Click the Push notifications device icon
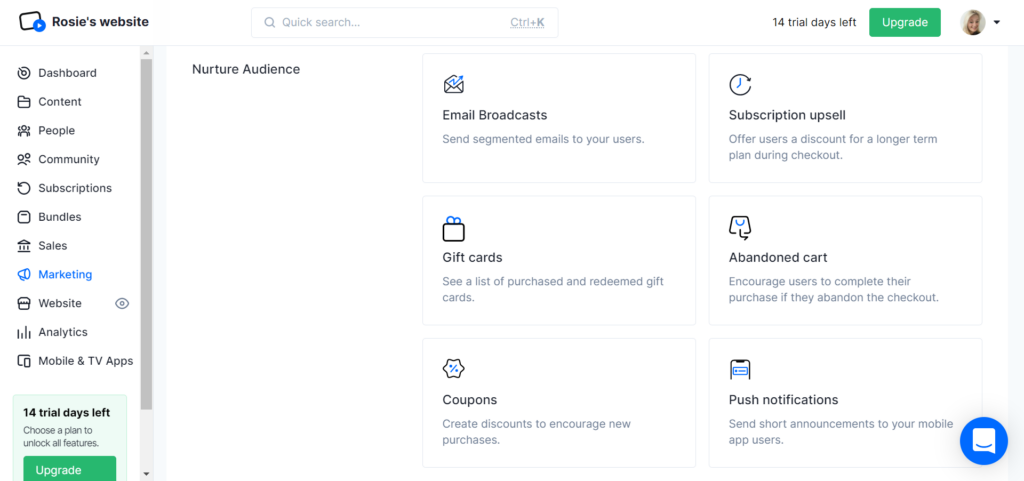 (x=740, y=369)
